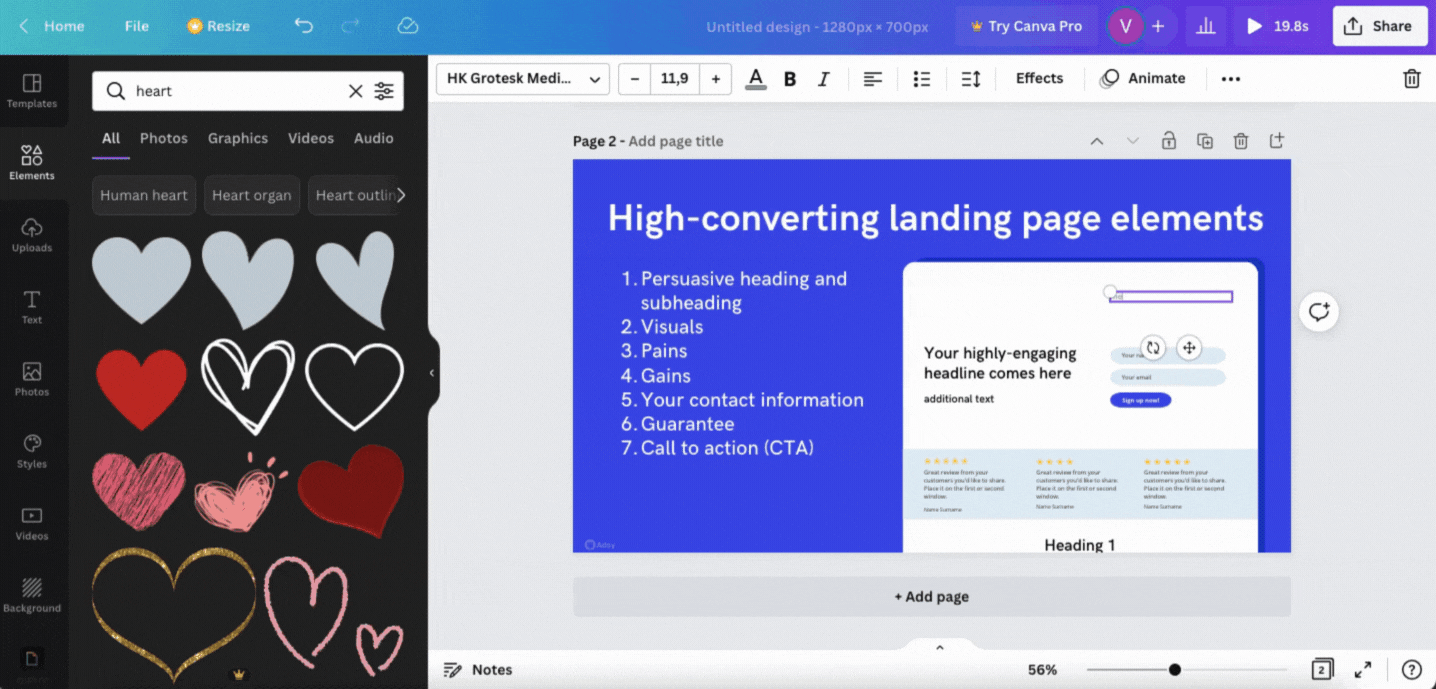Open the Photos sidebar panel

pos(32,379)
